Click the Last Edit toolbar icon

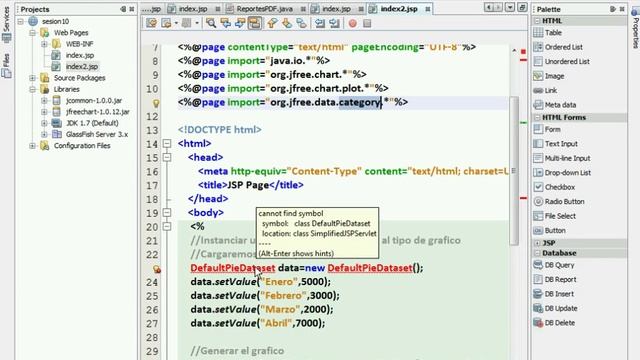tap(151, 23)
